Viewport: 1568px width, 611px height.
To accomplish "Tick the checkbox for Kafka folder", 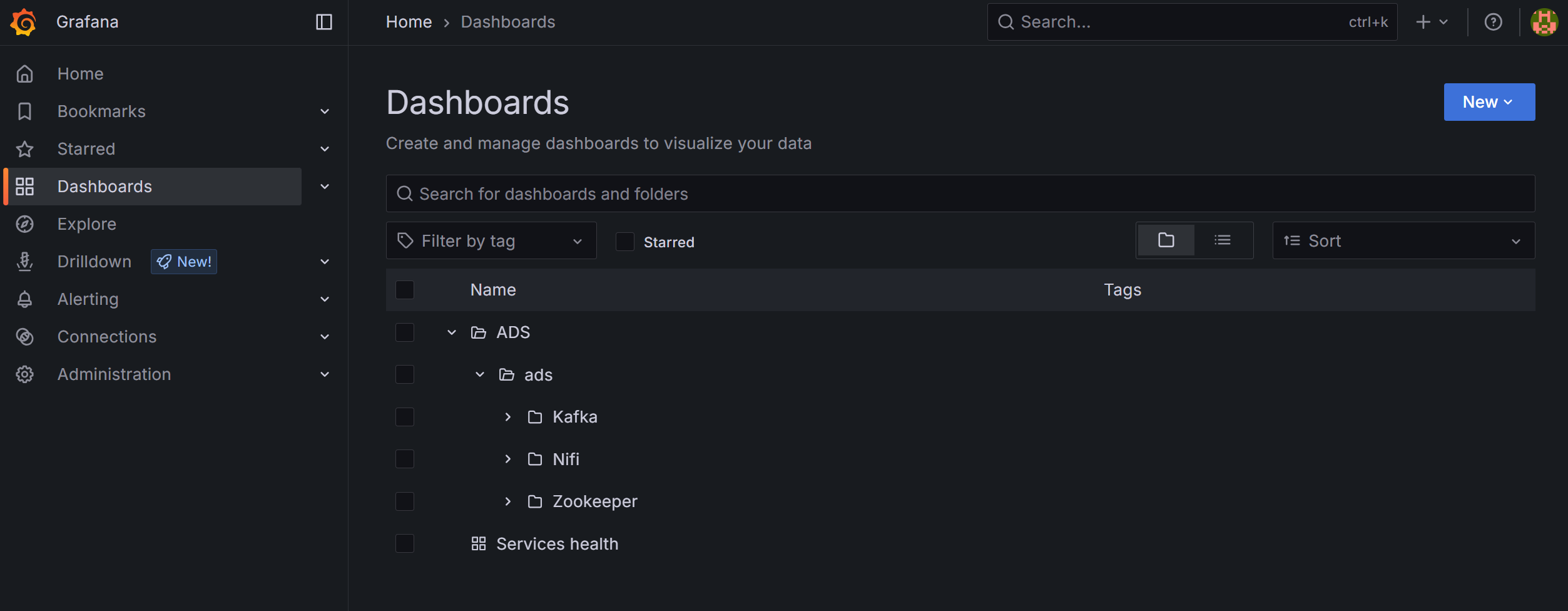I will pyautogui.click(x=405, y=417).
